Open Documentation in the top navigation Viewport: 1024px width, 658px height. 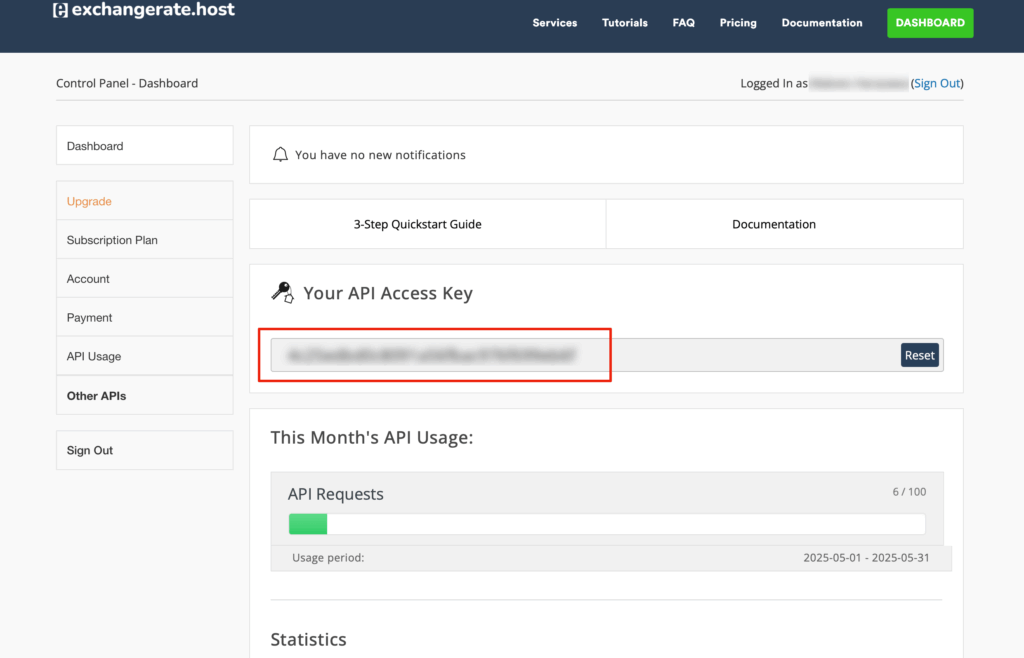(822, 23)
